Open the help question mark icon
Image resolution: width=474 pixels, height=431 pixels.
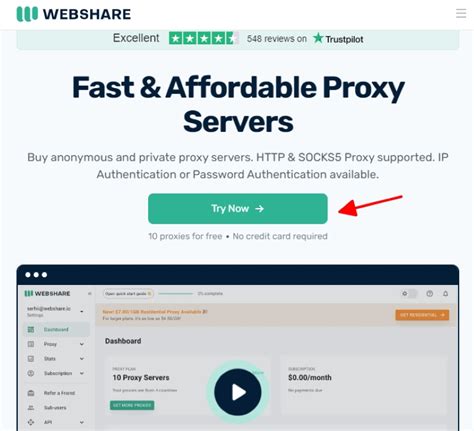(x=430, y=294)
